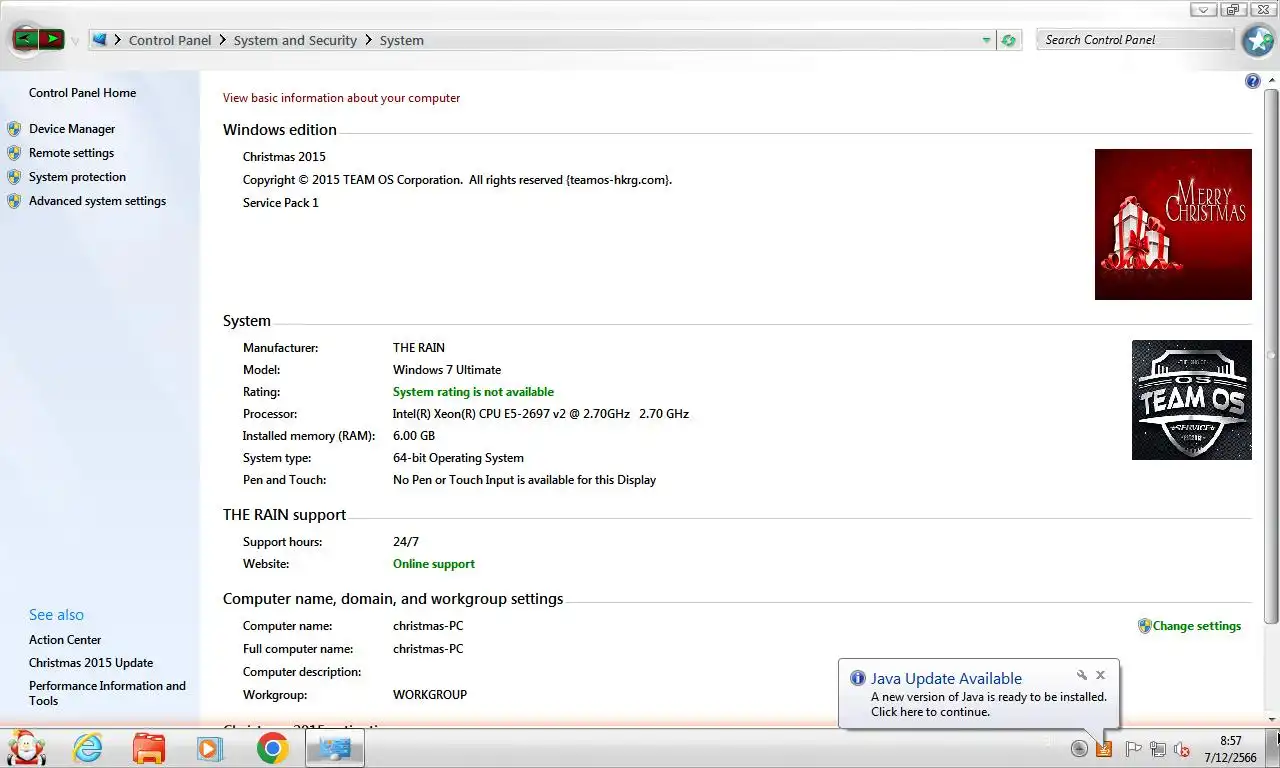The image size is (1280, 768).
Task: Click 'WORKGROUP' value text
Action: pyautogui.click(x=430, y=695)
